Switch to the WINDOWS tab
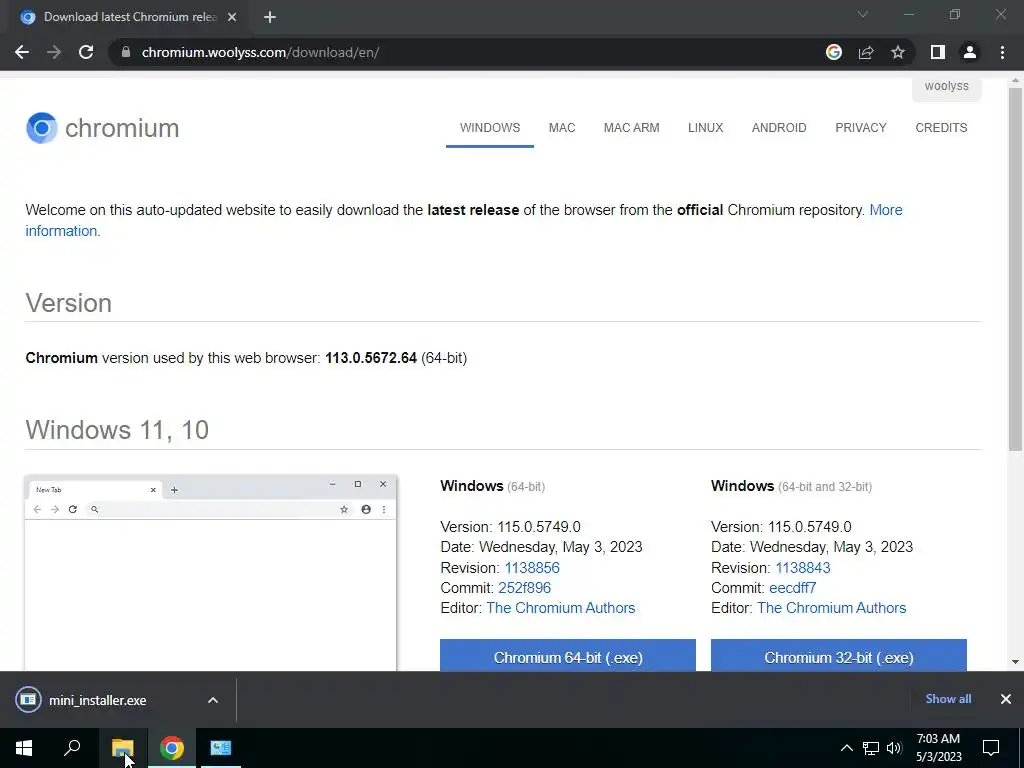This screenshot has width=1024, height=768. pyautogui.click(x=490, y=128)
